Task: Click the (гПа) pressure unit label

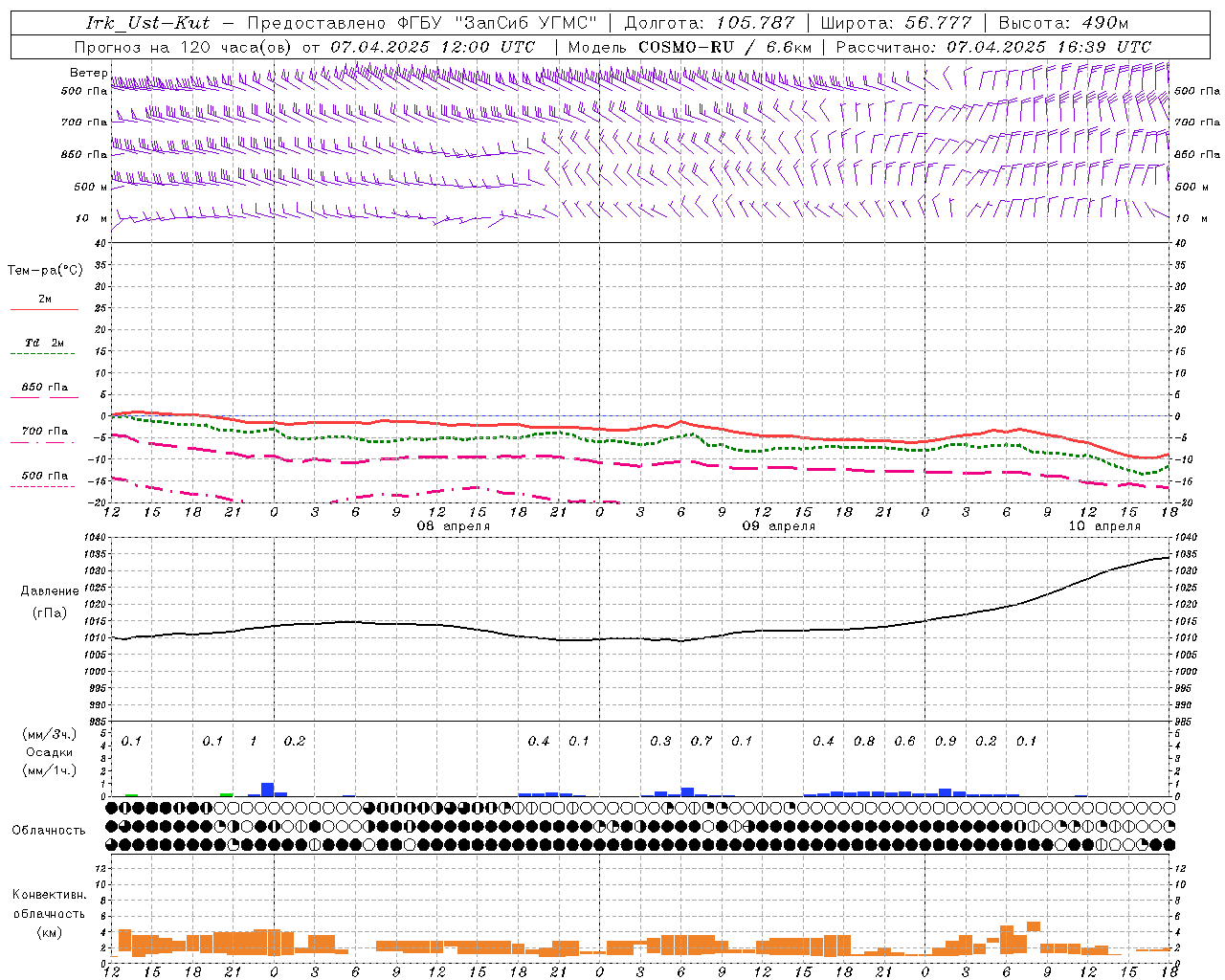Action: tap(50, 612)
